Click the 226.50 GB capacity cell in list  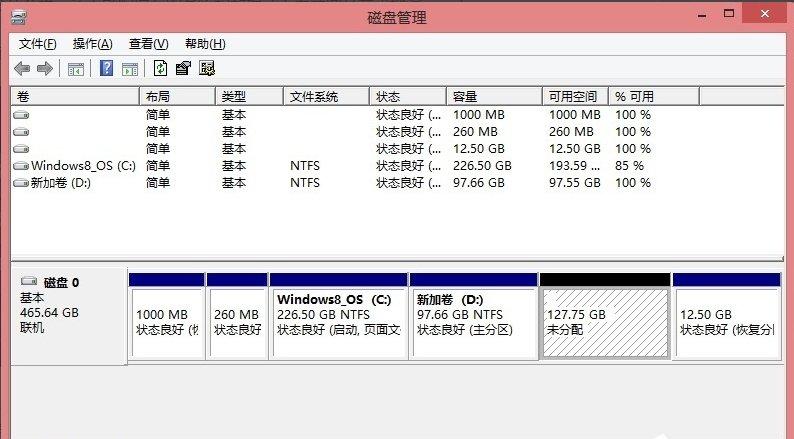[482, 166]
